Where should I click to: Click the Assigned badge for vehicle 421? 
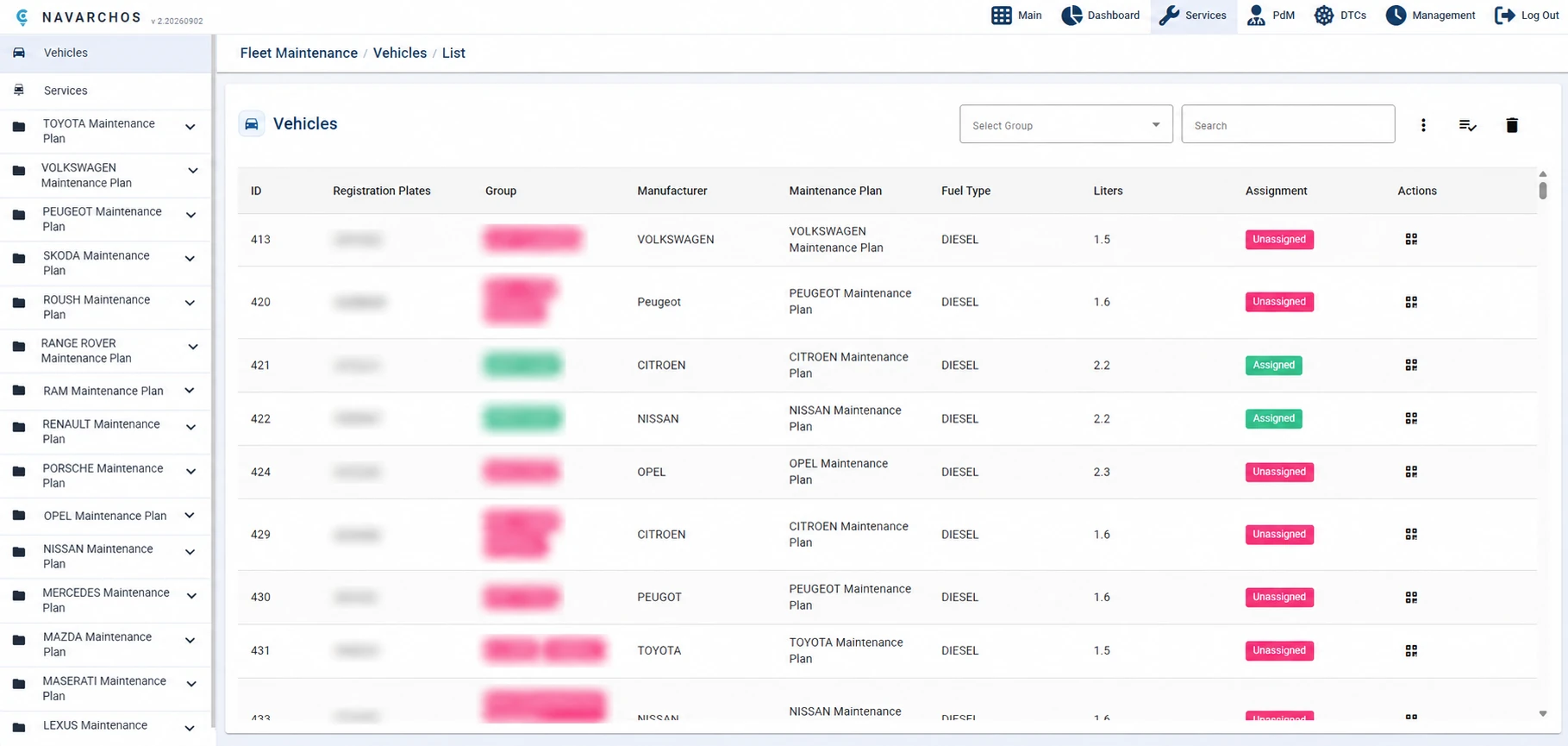pyautogui.click(x=1273, y=365)
